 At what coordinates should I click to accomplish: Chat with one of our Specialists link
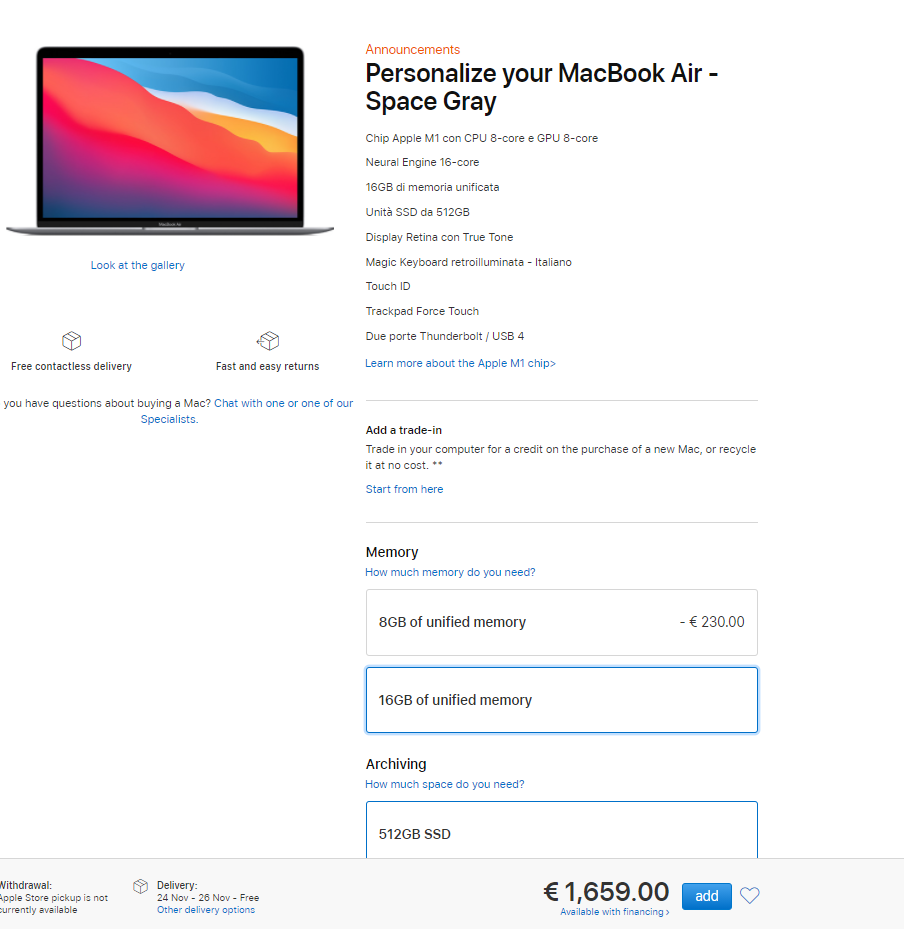tap(246, 411)
